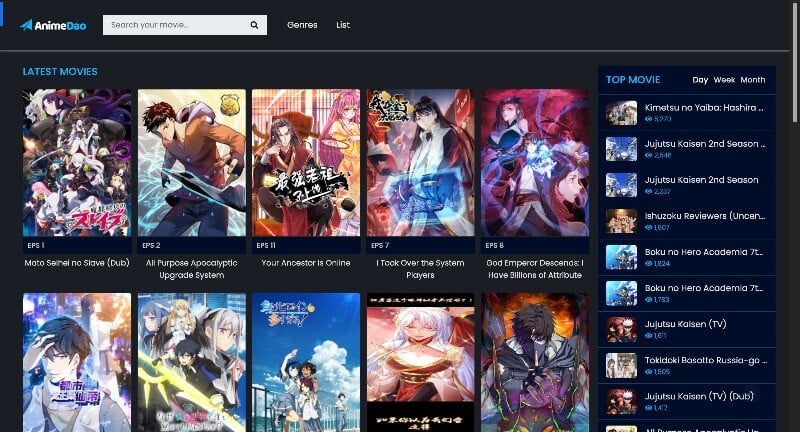Open Mato Seihei no Slave poster
Screen dimensions: 800x432
(x=77, y=163)
